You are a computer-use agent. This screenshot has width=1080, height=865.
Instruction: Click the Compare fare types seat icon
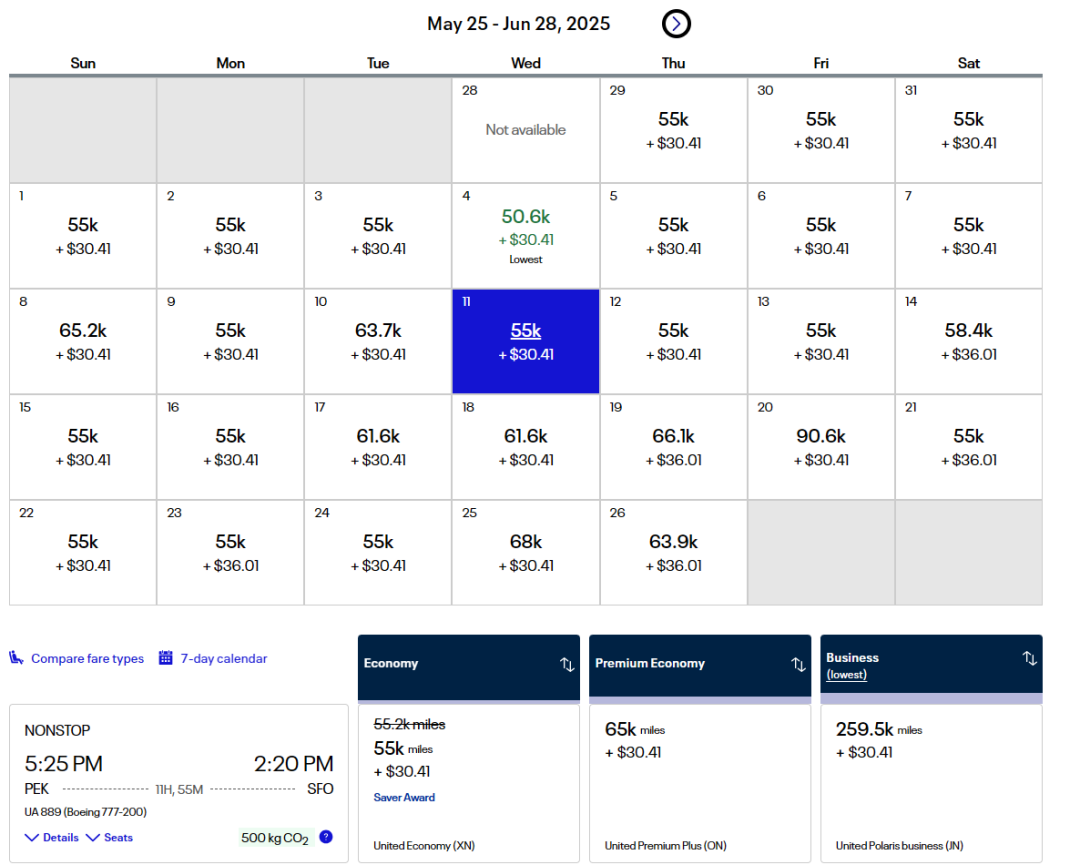click(16, 658)
